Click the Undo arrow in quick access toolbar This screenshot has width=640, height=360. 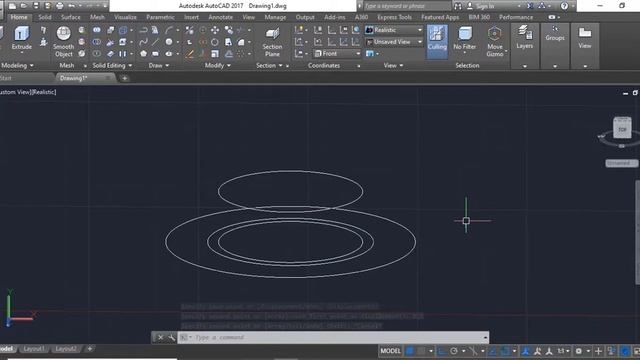[x=72, y=6]
